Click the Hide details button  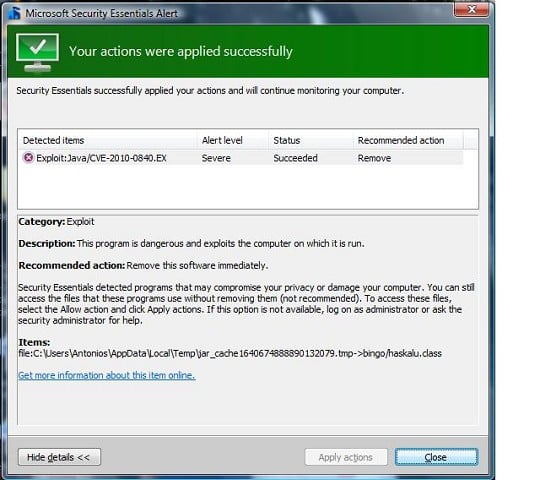point(59,457)
